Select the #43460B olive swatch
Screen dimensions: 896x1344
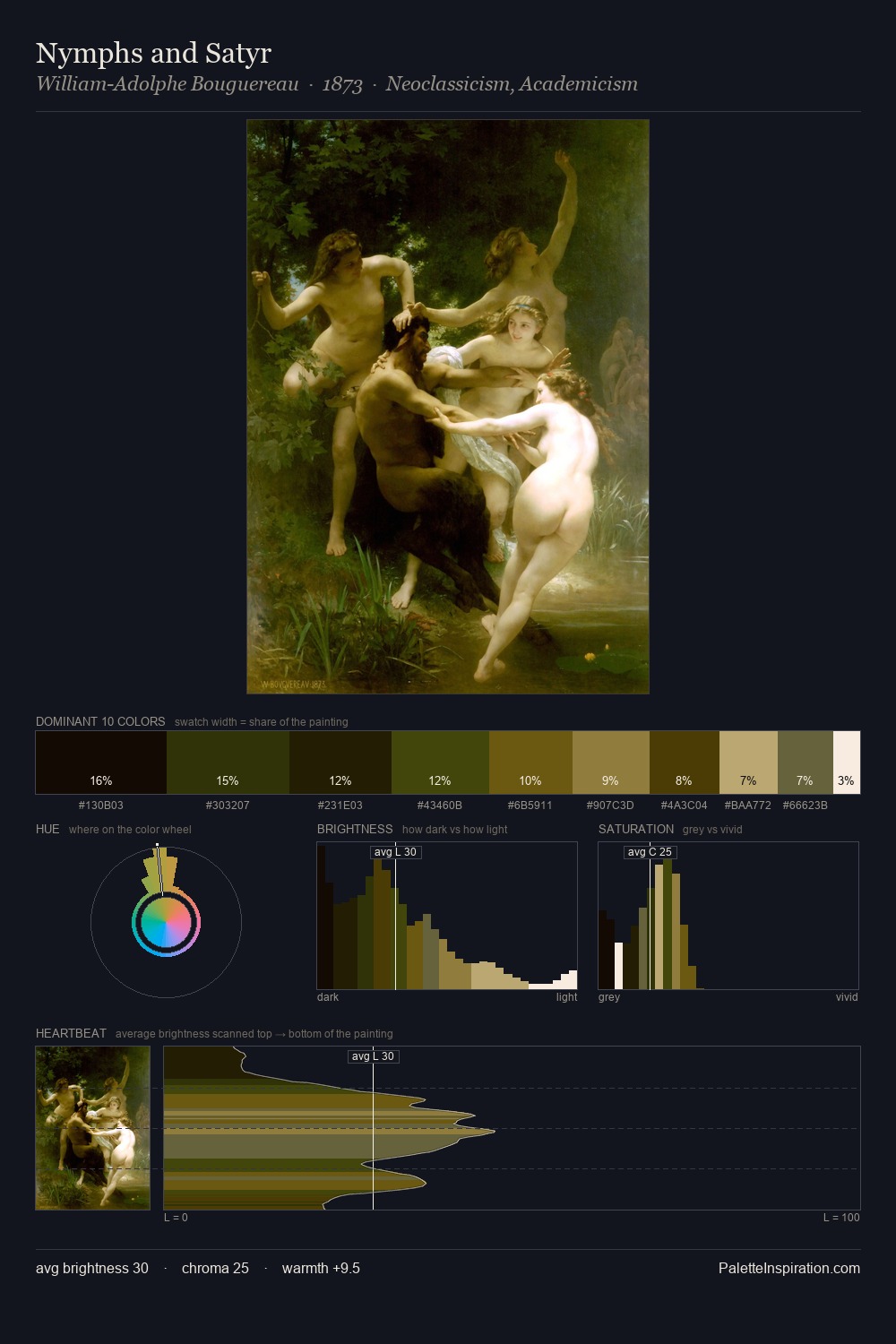pyautogui.click(x=440, y=762)
